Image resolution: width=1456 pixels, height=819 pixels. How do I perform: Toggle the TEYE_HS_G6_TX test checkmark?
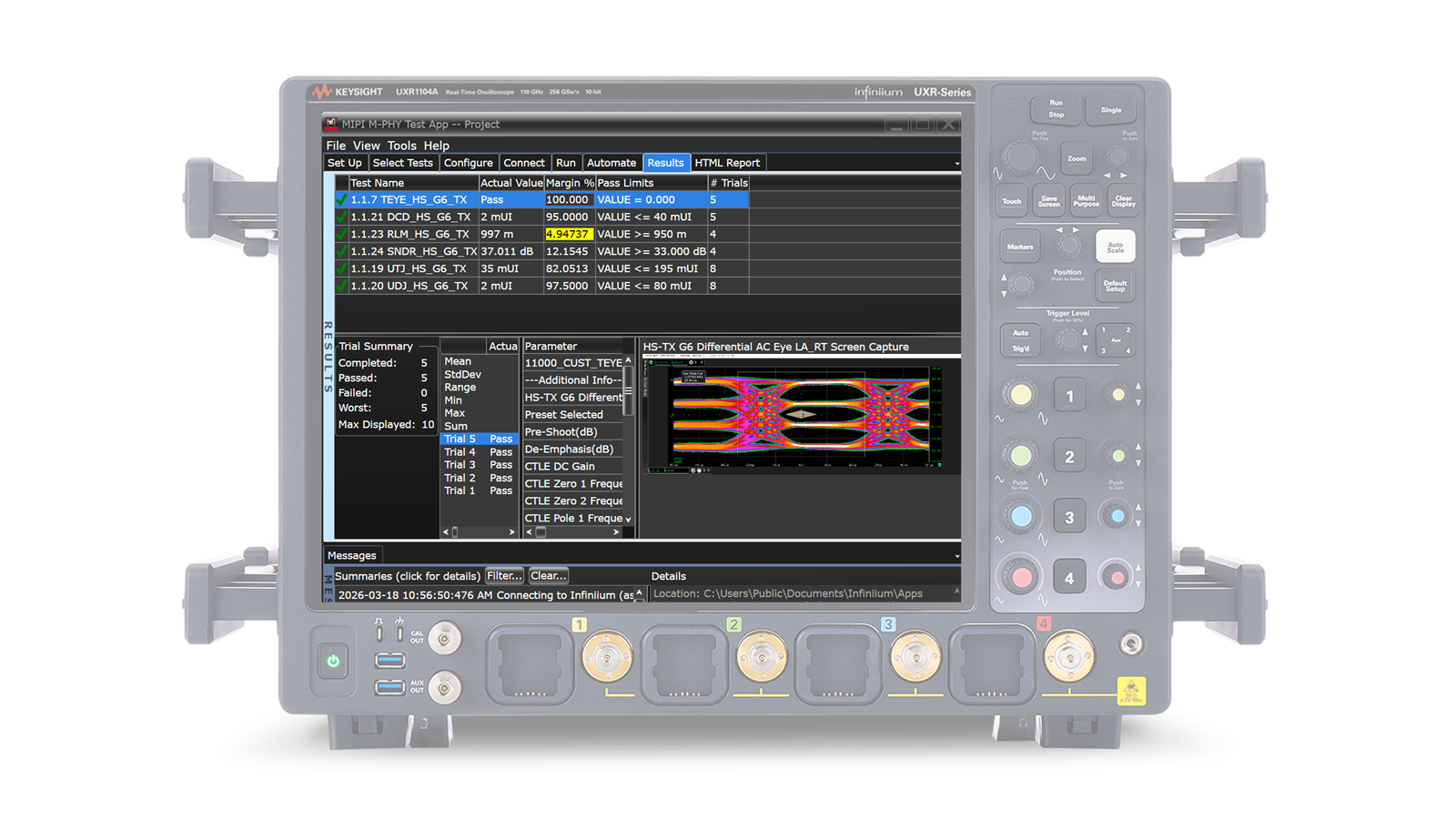pos(342,199)
